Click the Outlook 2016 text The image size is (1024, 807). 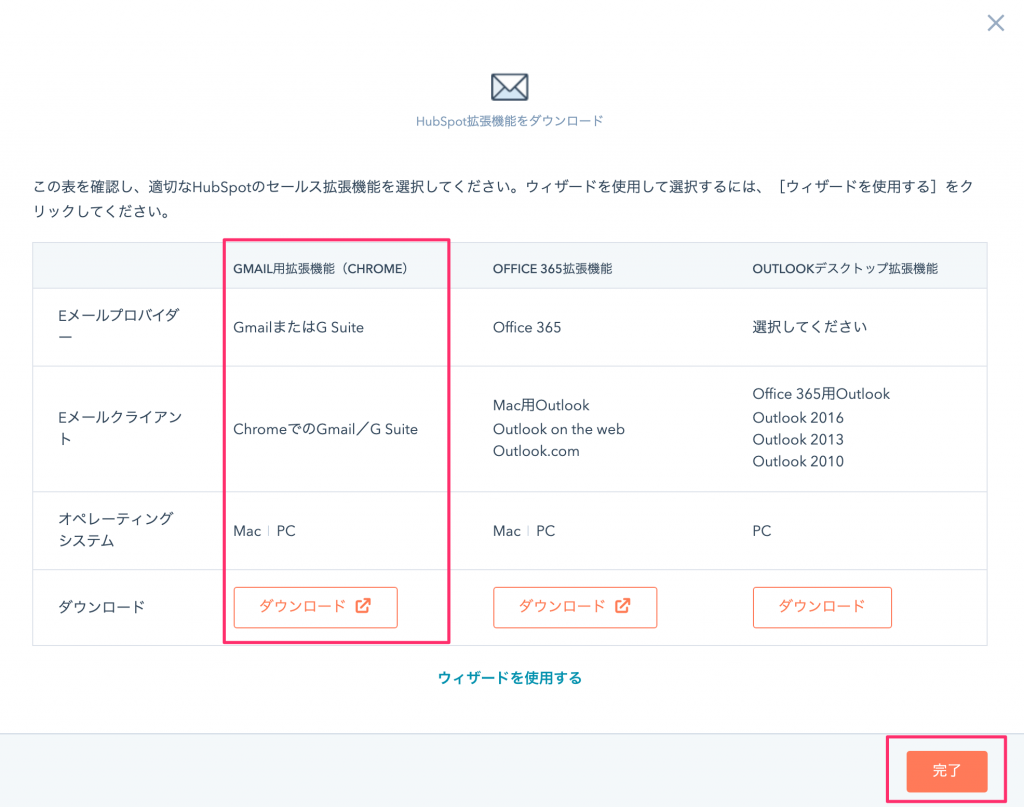coord(797,418)
